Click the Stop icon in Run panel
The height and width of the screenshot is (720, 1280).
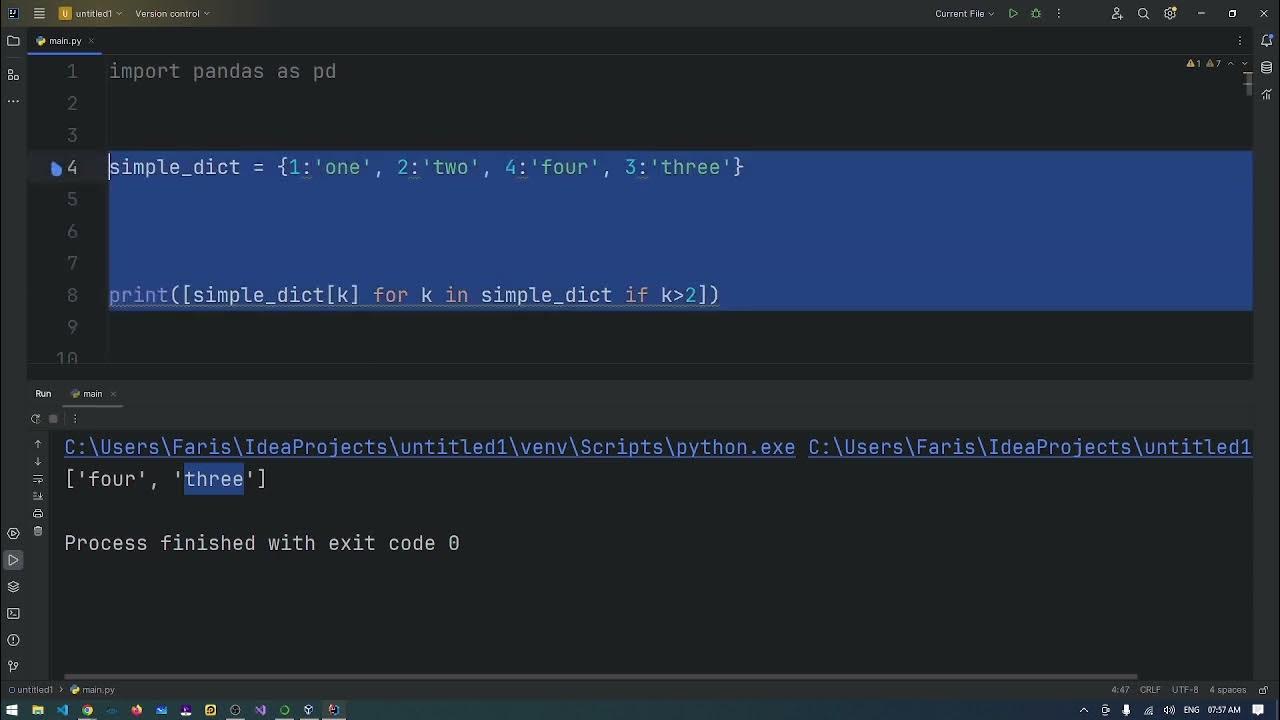54,419
